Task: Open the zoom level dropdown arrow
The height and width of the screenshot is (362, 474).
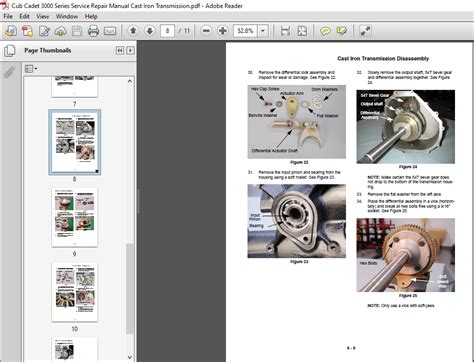Action: pyautogui.click(x=263, y=31)
